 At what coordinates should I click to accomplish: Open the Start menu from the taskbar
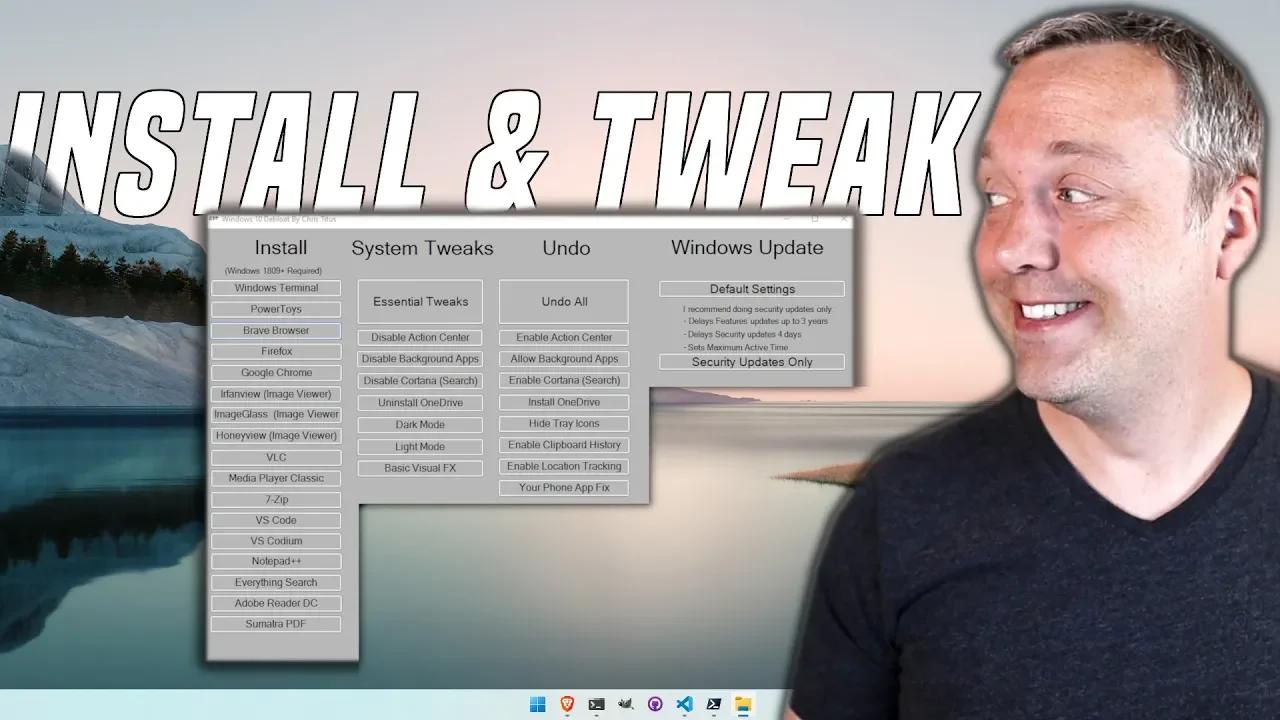(x=537, y=703)
